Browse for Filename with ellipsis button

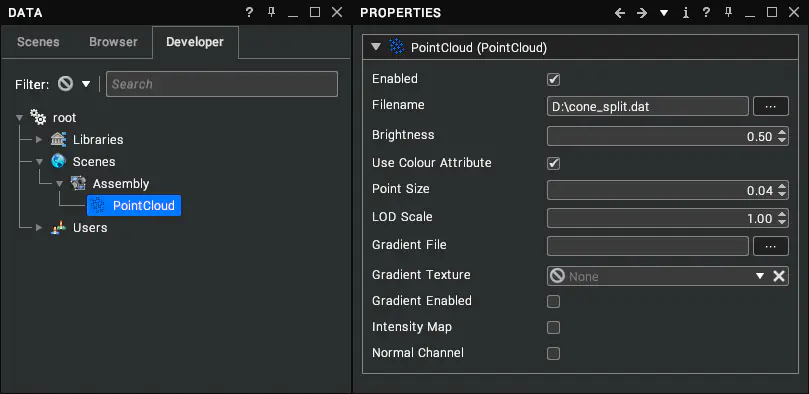[771, 106]
